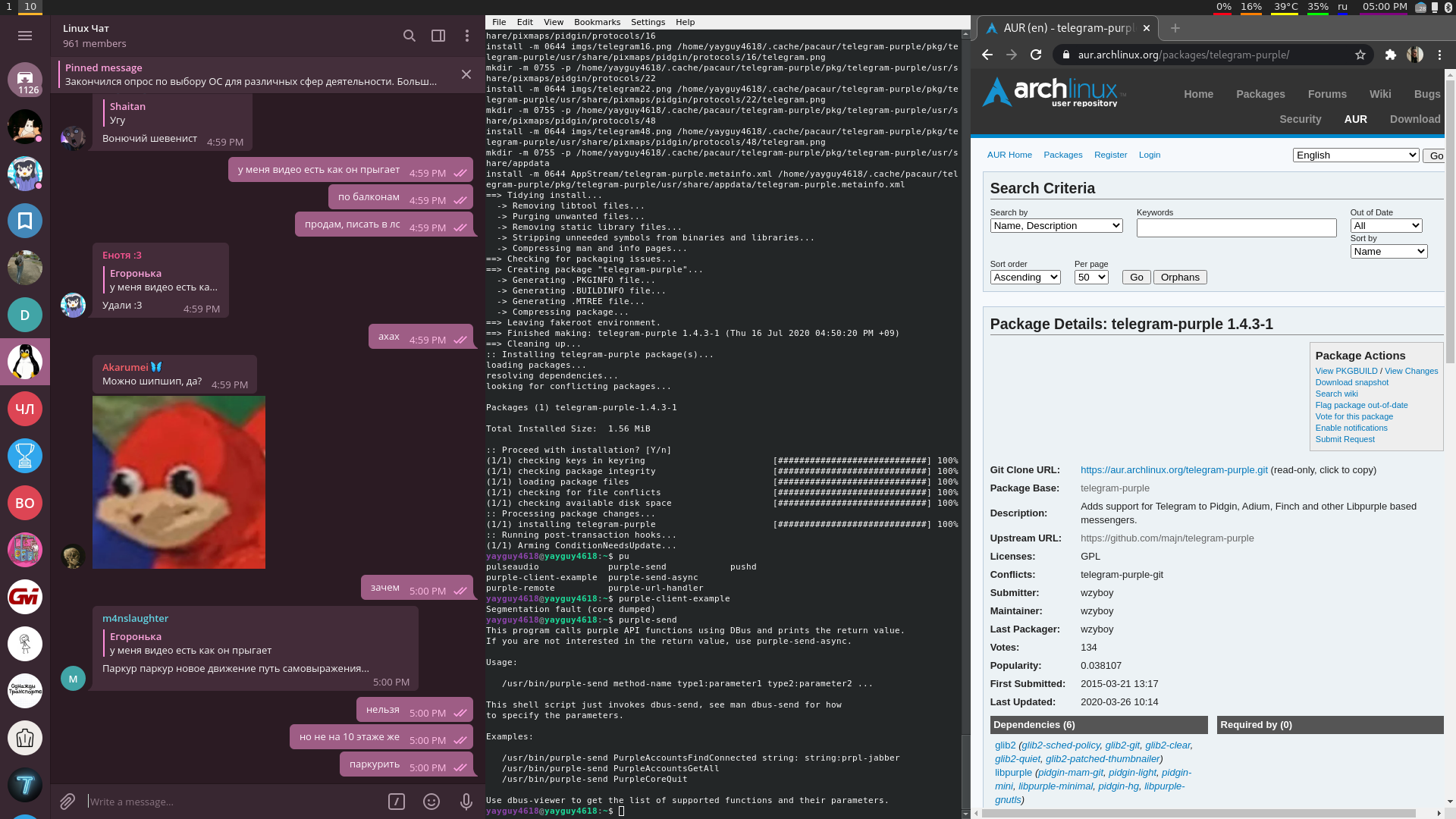
Task: Open the Out of Date dropdown
Action: click(x=1386, y=226)
